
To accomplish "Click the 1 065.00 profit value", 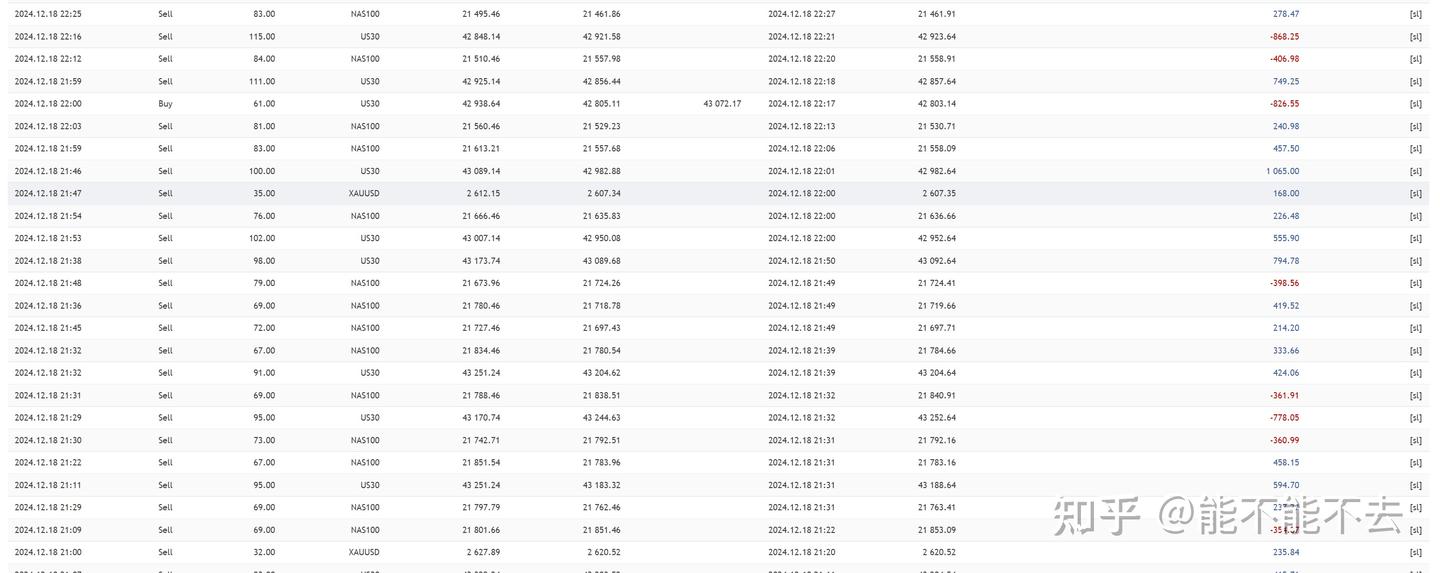I will pos(1282,171).
